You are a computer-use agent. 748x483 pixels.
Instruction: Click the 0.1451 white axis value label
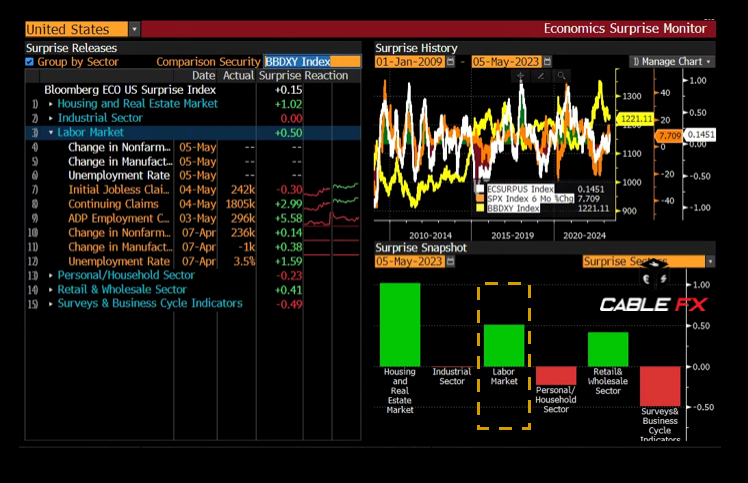(700, 135)
